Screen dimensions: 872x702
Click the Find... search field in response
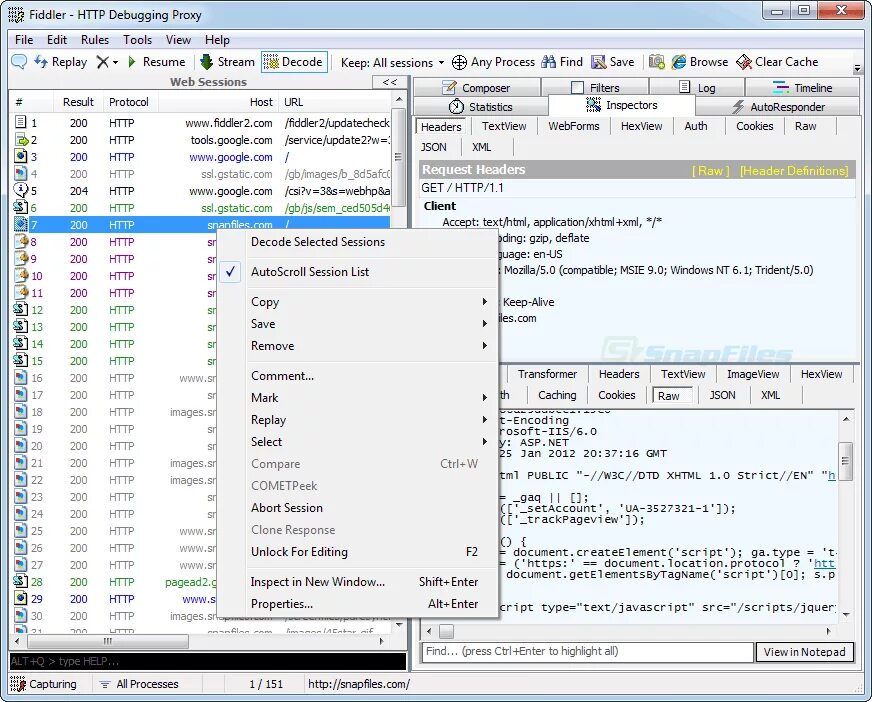pyautogui.click(x=588, y=651)
